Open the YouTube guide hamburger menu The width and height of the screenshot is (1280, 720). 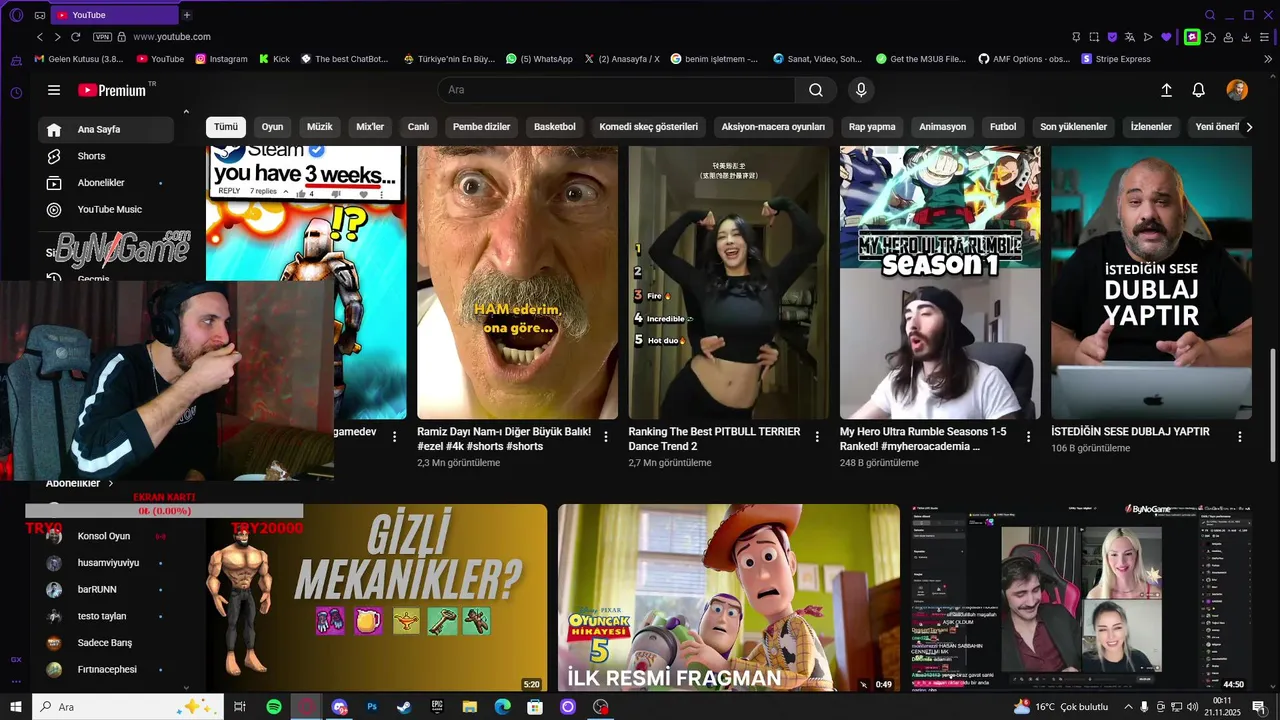[54, 90]
